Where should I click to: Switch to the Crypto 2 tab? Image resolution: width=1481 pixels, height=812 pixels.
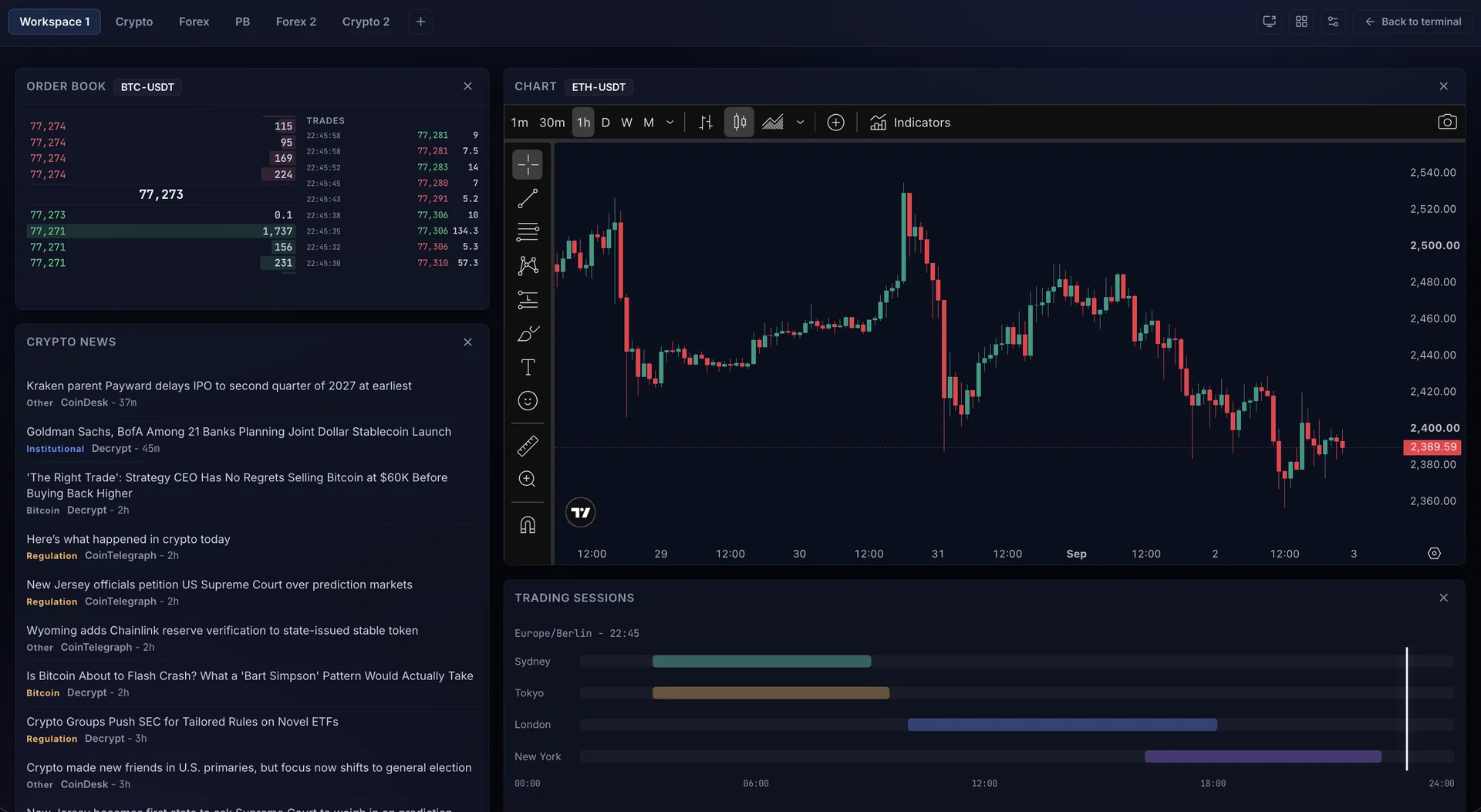pyautogui.click(x=366, y=22)
